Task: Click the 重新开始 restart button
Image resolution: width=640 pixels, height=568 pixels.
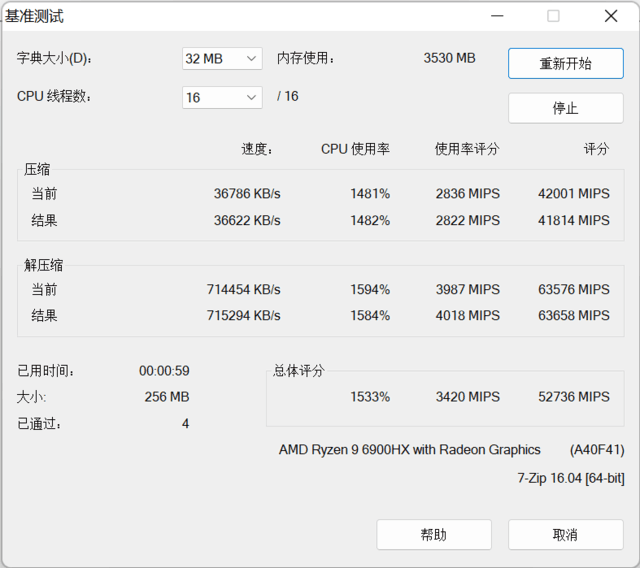Action: [565, 63]
